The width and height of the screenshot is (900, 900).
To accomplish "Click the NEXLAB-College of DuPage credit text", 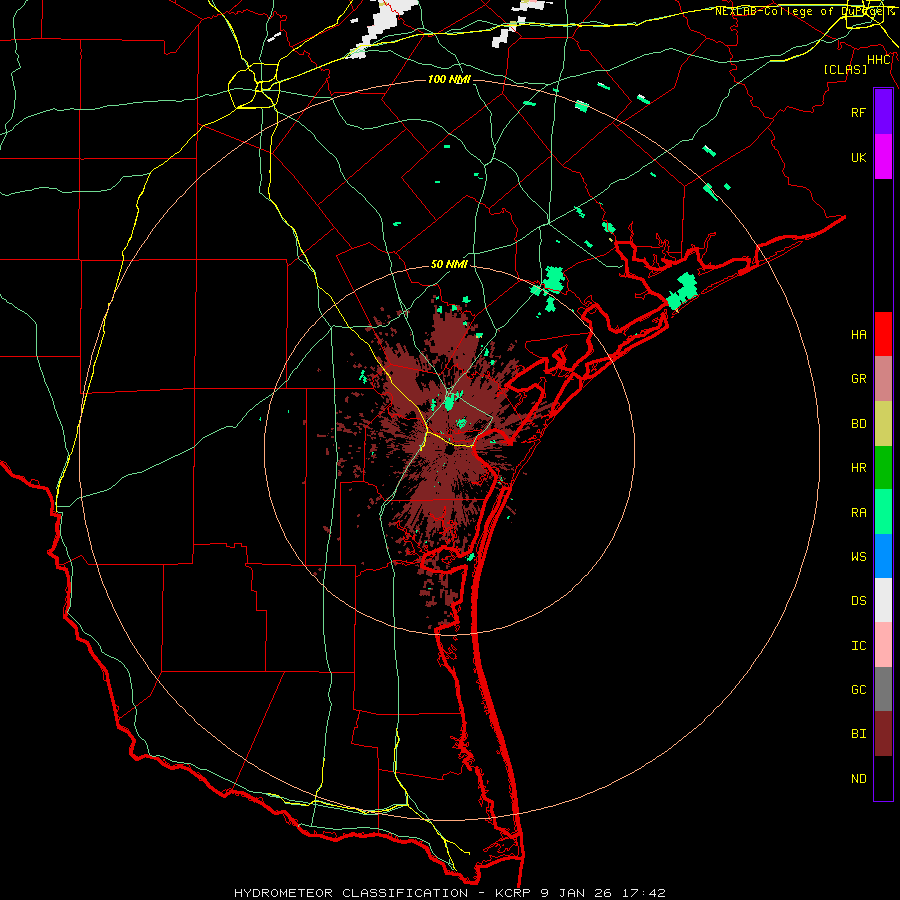I will (x=804, y=11).
